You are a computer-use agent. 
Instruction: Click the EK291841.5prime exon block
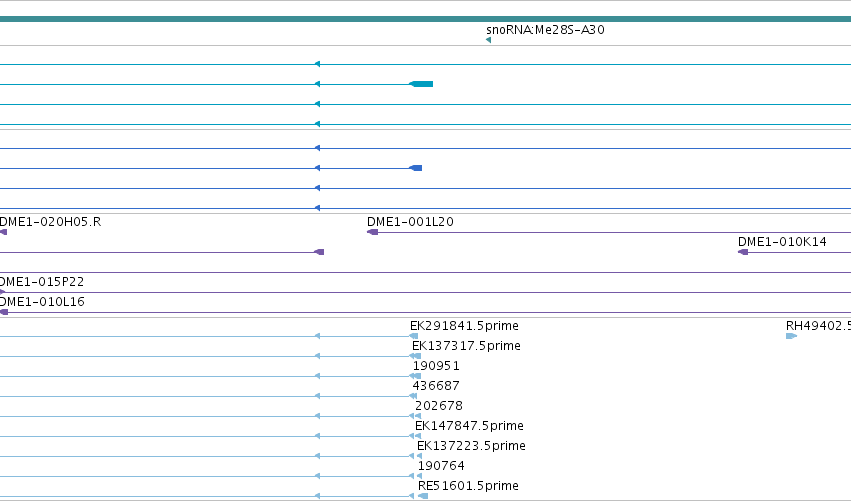pos(414,336)
